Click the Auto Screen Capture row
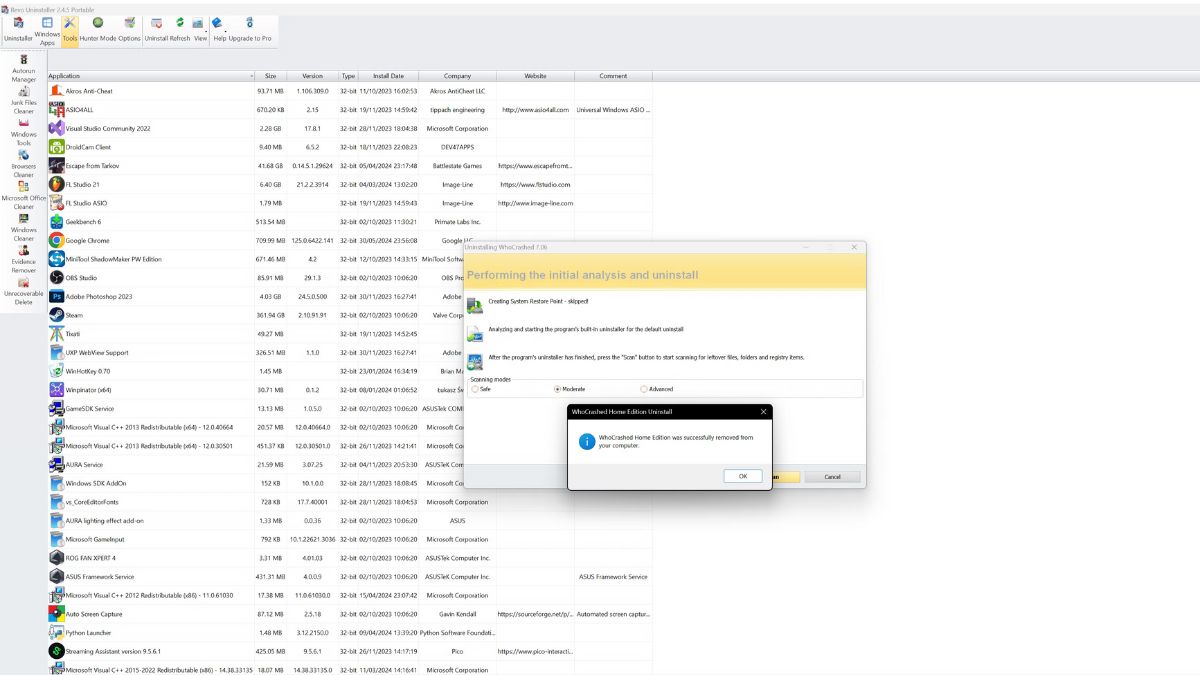 point(350,614)
